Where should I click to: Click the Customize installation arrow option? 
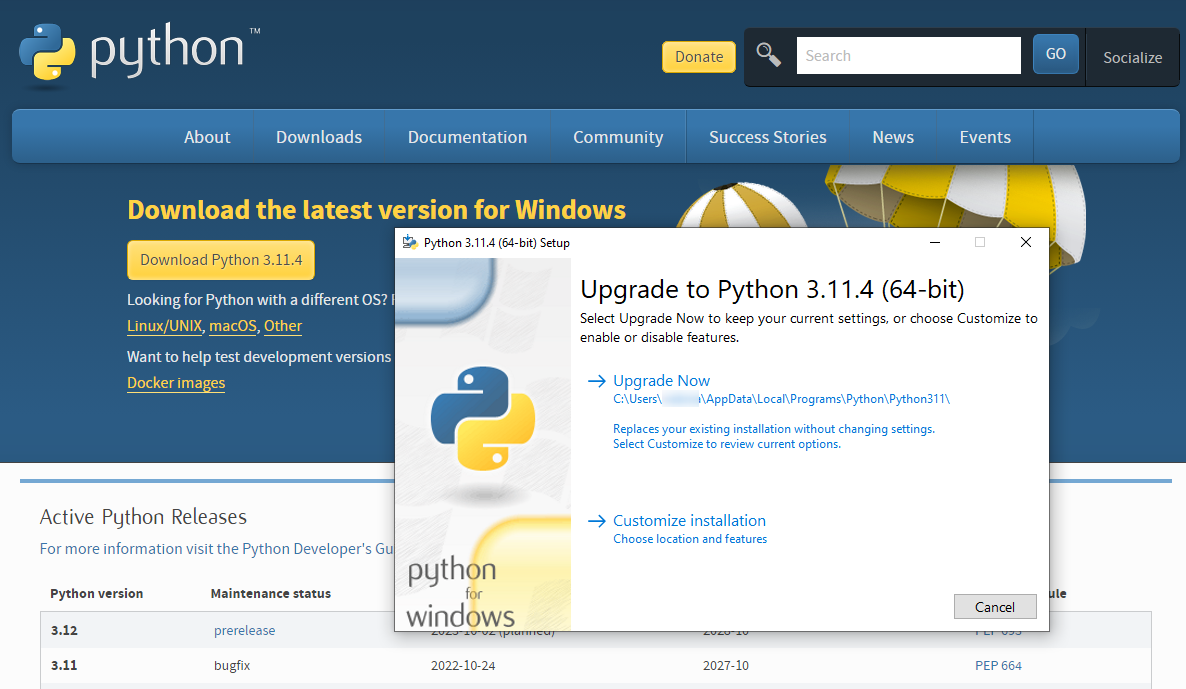coord(689,521)
